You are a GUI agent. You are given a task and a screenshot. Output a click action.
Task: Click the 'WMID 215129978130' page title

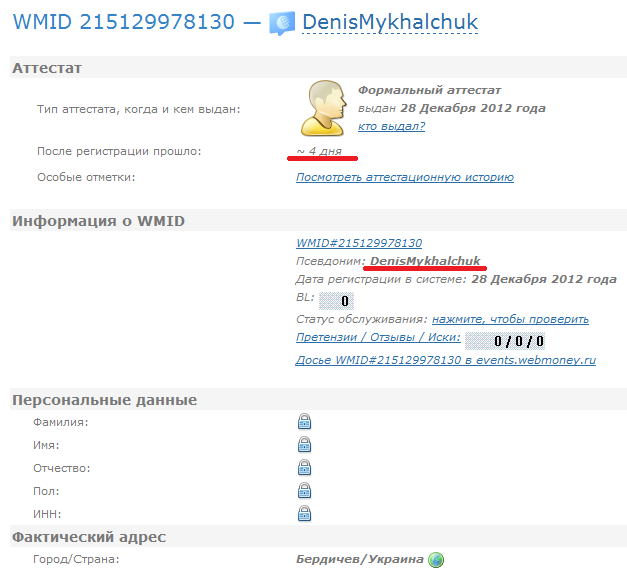tap(124, 22)
